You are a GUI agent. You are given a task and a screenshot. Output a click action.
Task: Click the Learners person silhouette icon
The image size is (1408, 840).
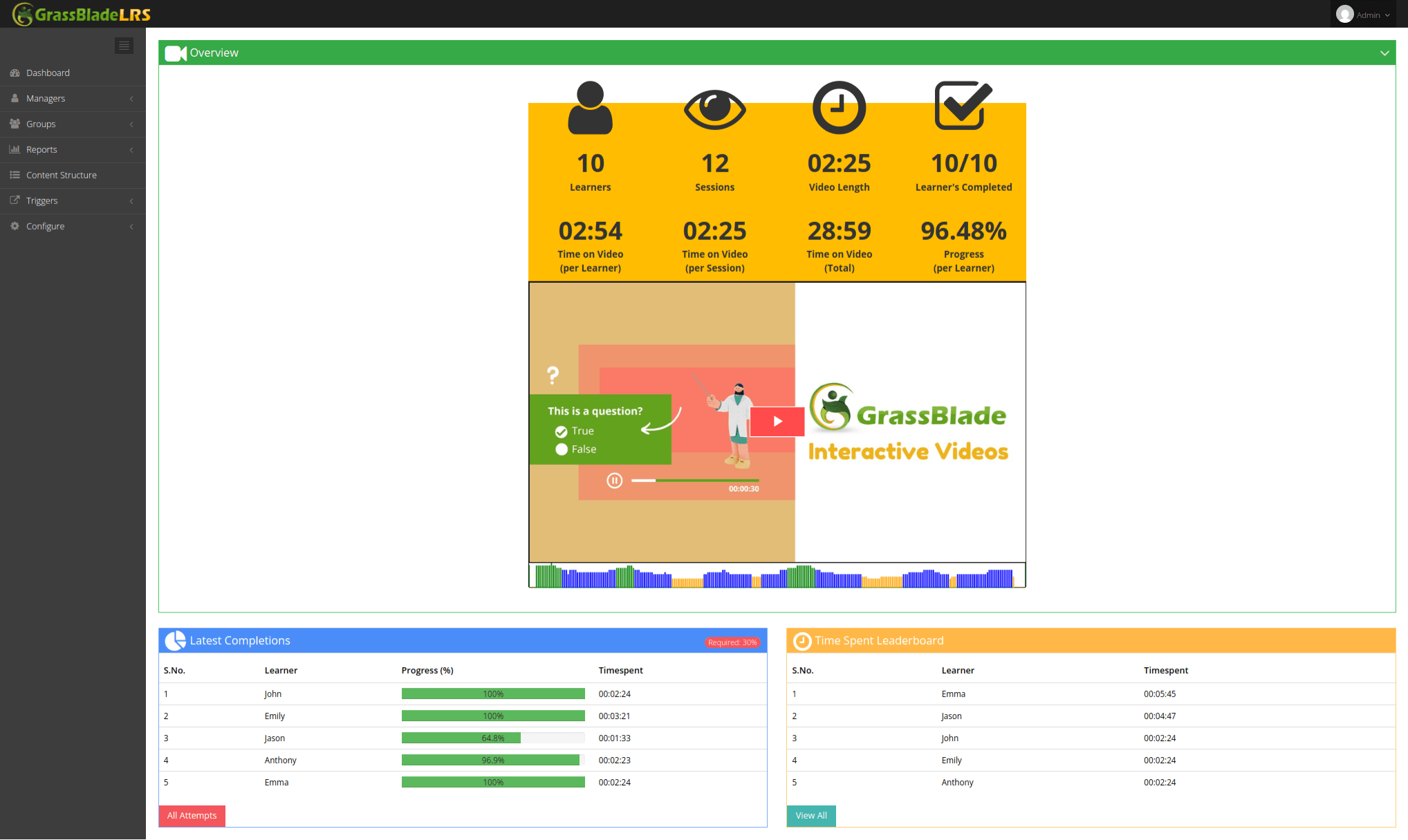coord(590,107)
